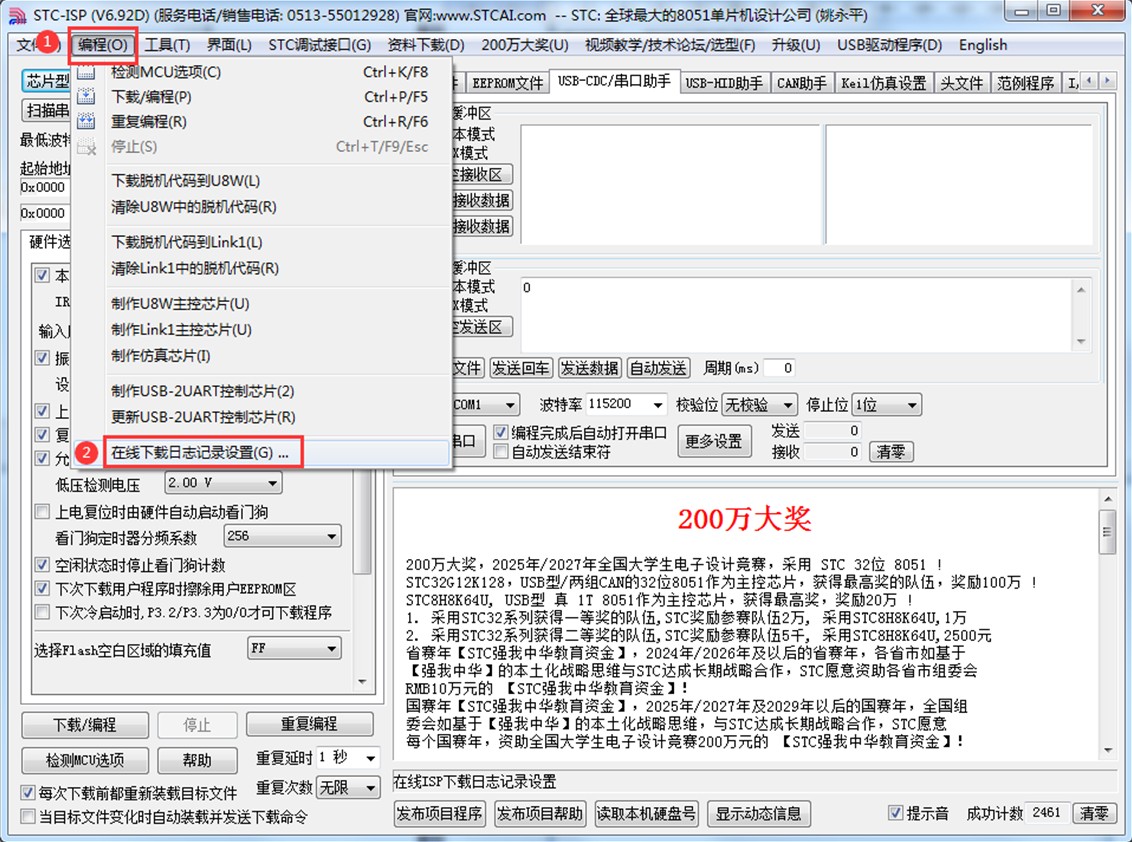Open the STC调试接口(G) menu
The width and height of the screenshot is (1132, 842).
tap(320, 45)
